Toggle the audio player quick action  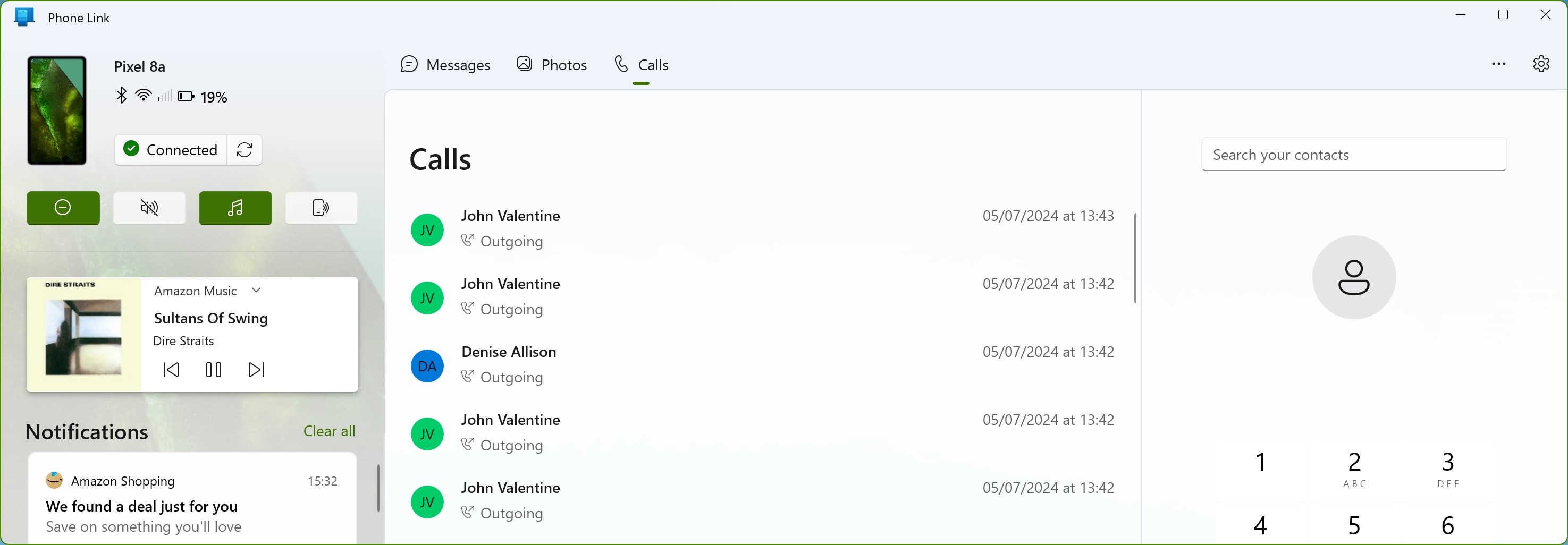(x=235, y=208)
